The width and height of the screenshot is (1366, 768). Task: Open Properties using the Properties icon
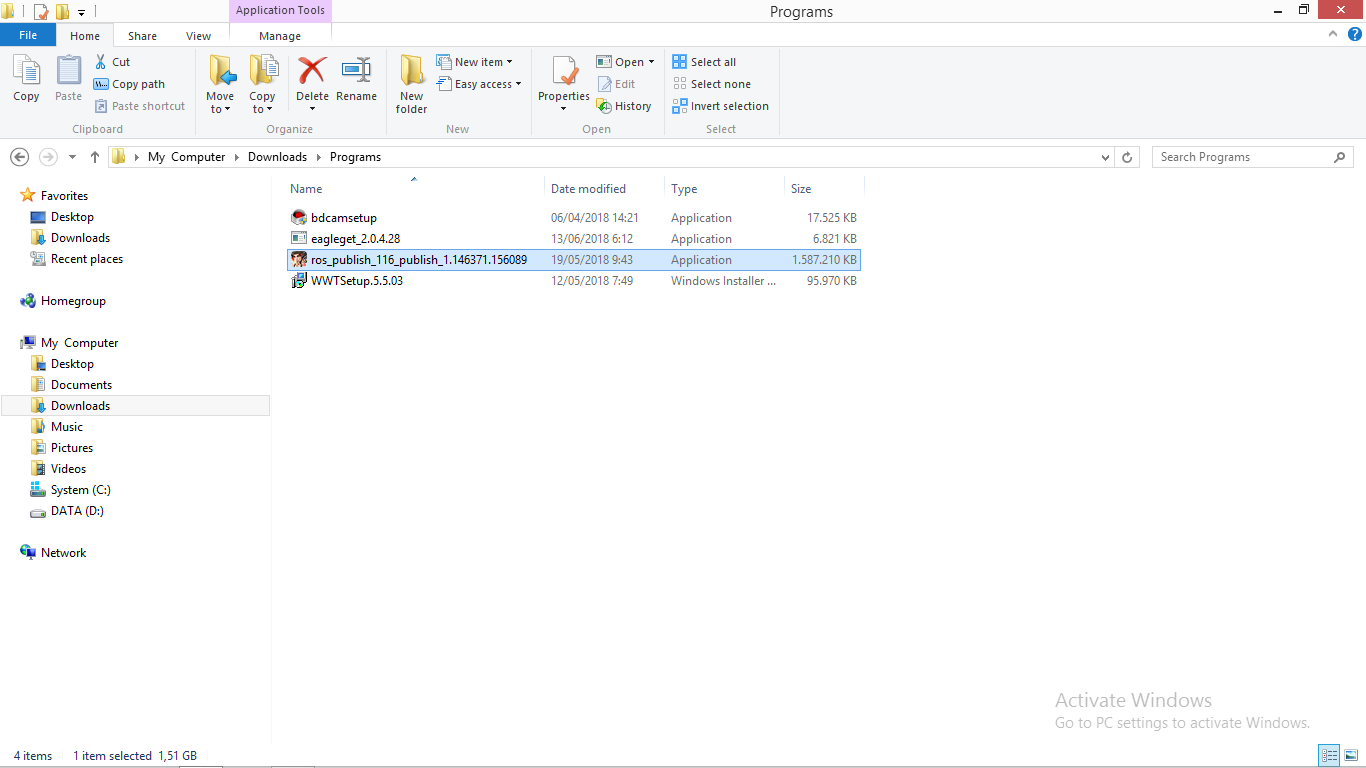563,80
